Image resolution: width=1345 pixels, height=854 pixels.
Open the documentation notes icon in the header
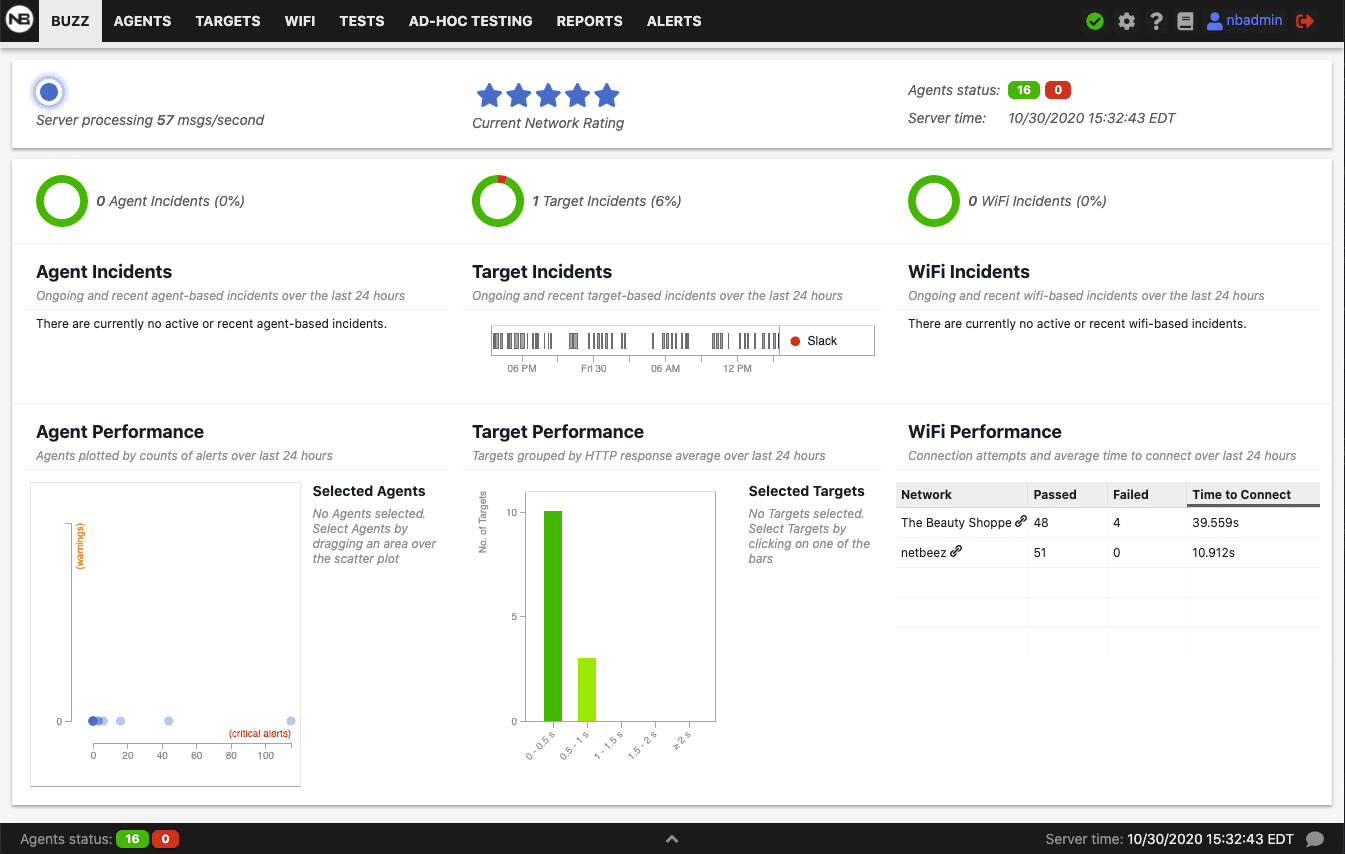(1185, 20)
